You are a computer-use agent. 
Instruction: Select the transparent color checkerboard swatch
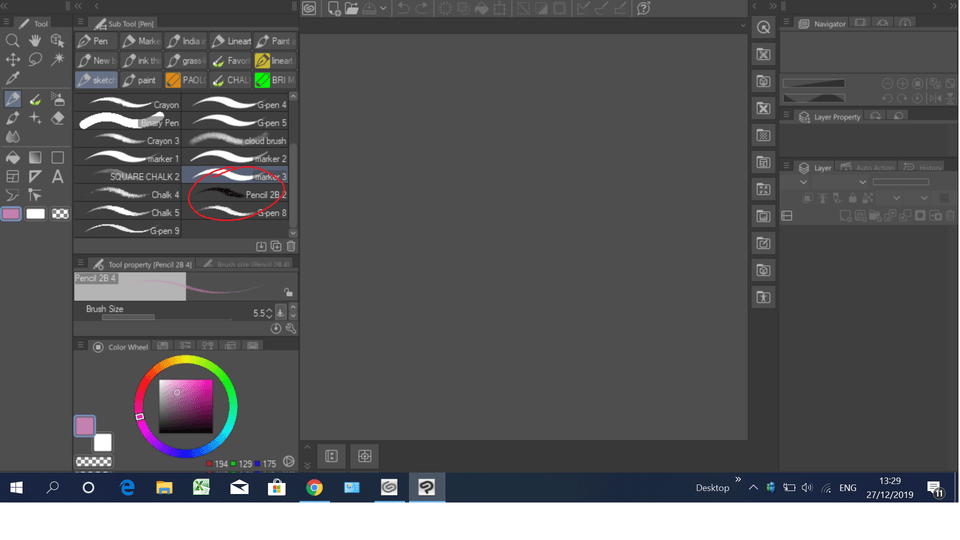(60, 214)
